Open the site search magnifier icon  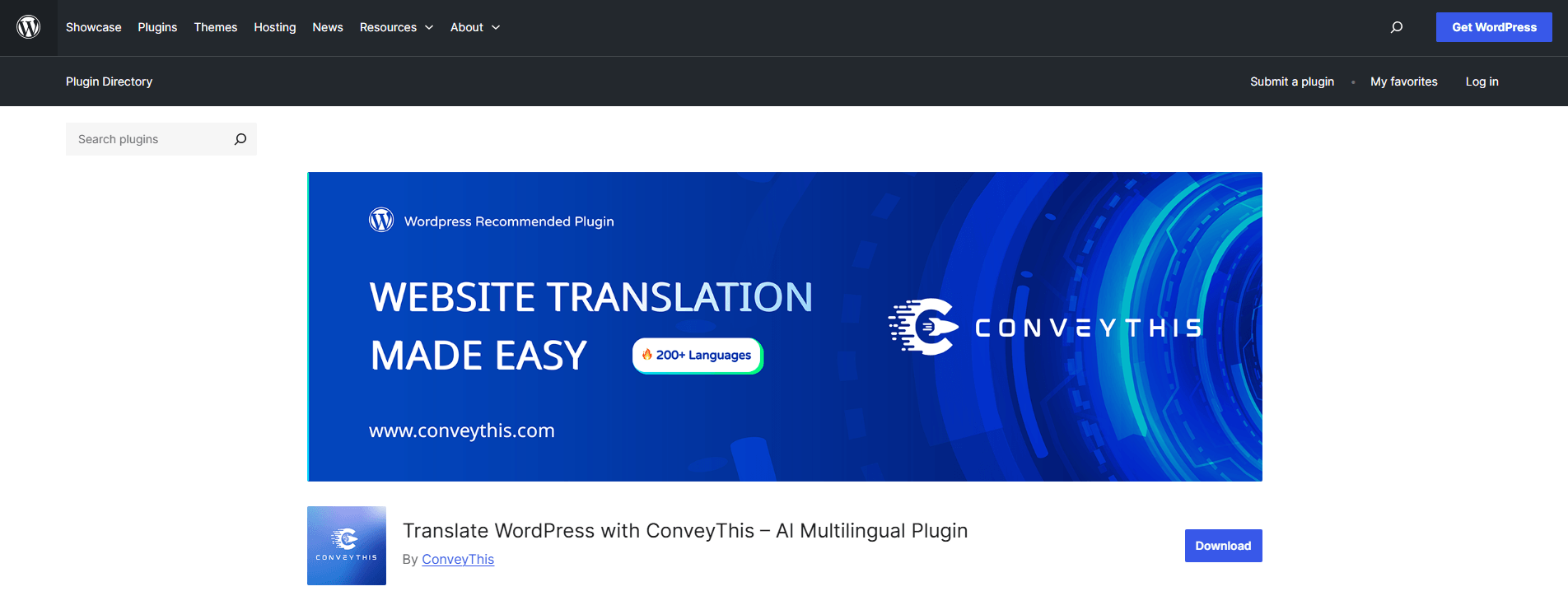click(x=1397, y=27)
